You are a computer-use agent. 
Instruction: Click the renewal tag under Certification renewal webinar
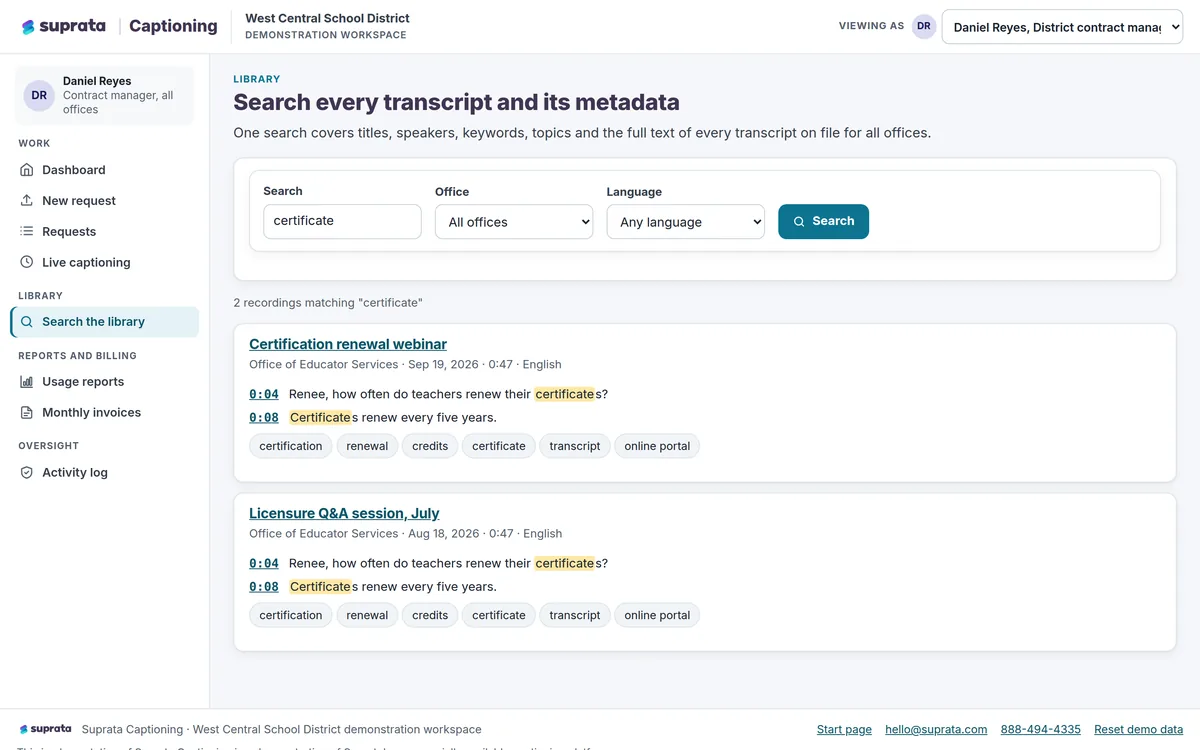[367, 446]
